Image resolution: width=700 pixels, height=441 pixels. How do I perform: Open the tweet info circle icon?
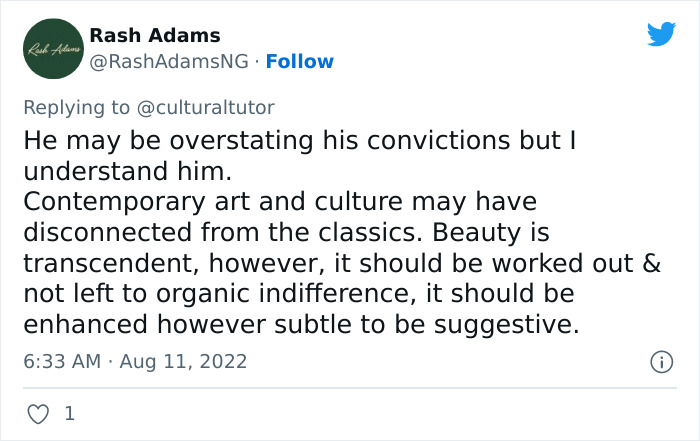tap(662, 362)
